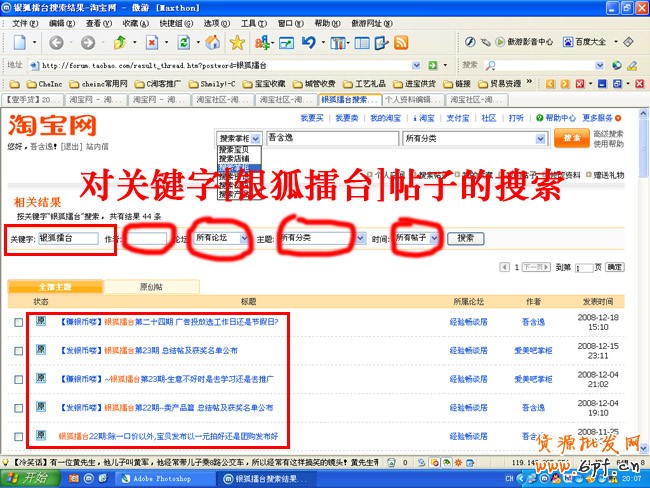This screenshot has height=488, width=650.
Task: Open author link 爱美吧掌柜 on 23:11 row
Action: [x=533, y=351]
